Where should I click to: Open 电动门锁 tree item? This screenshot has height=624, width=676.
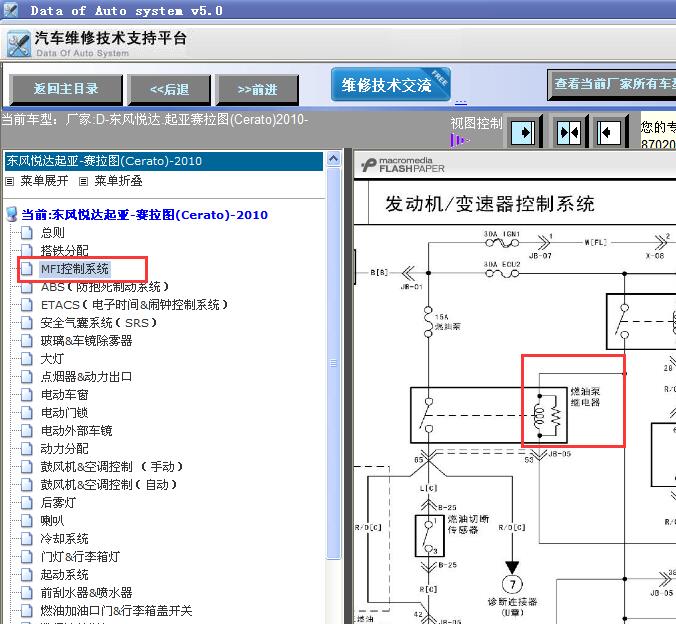(x=64, y=413)
